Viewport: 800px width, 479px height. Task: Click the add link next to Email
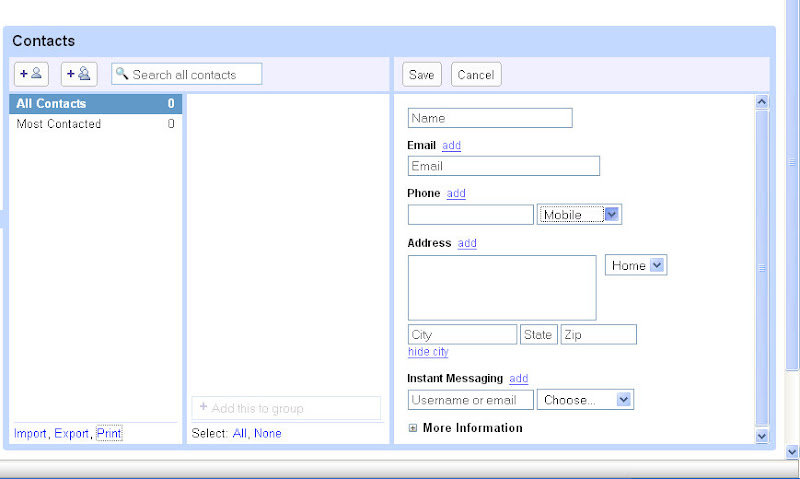451,145
